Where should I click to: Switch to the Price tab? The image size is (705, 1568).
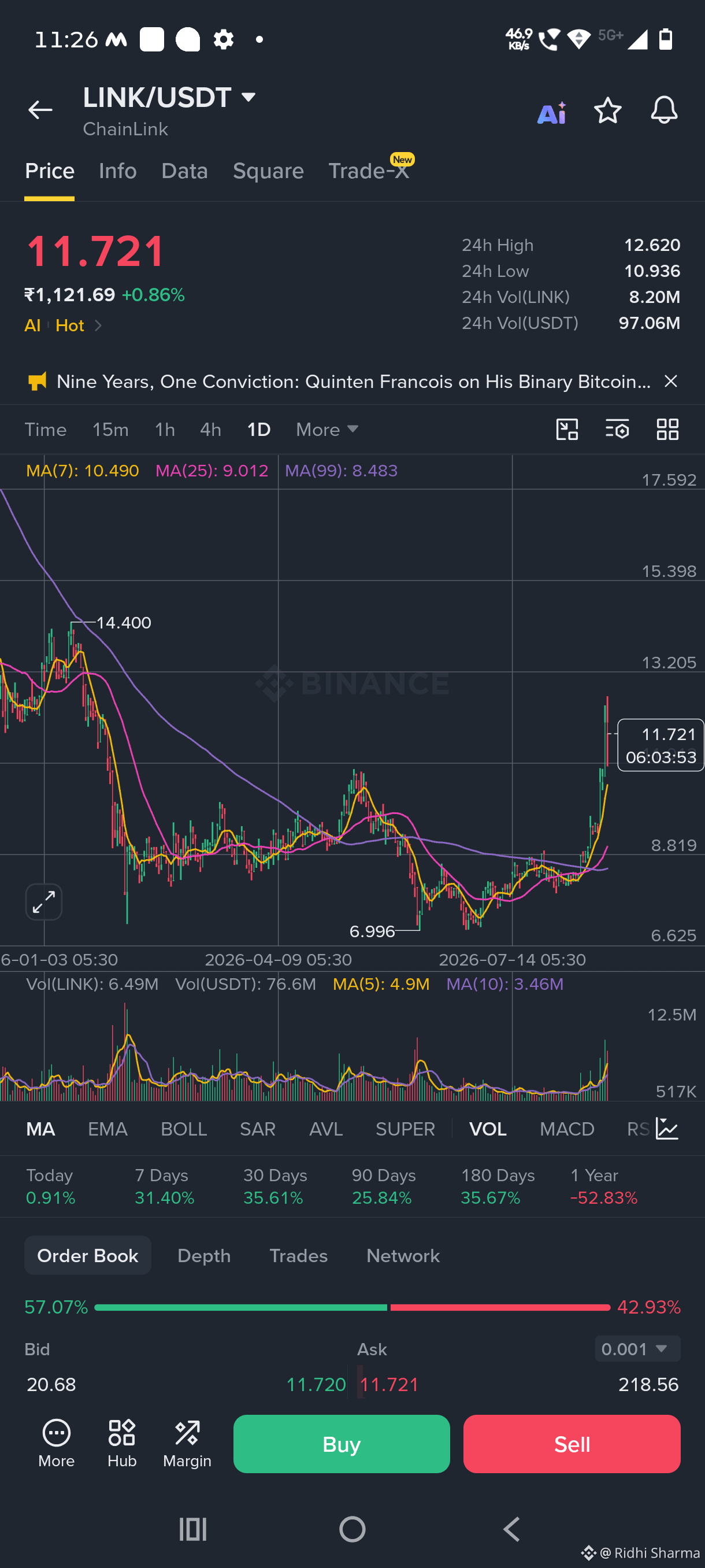[x=49, y=171]
